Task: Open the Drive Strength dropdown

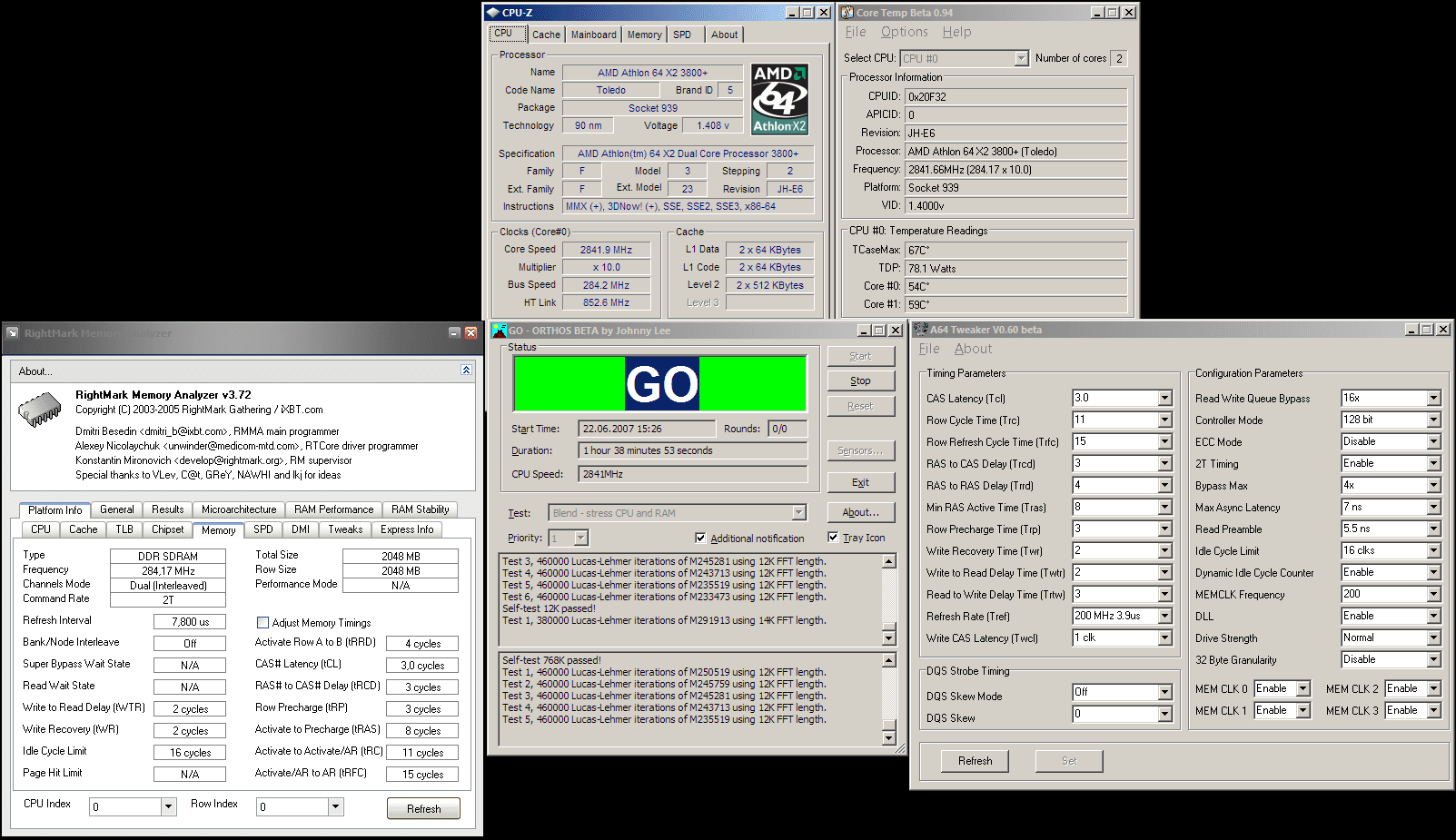Action: coord(1433,637)
